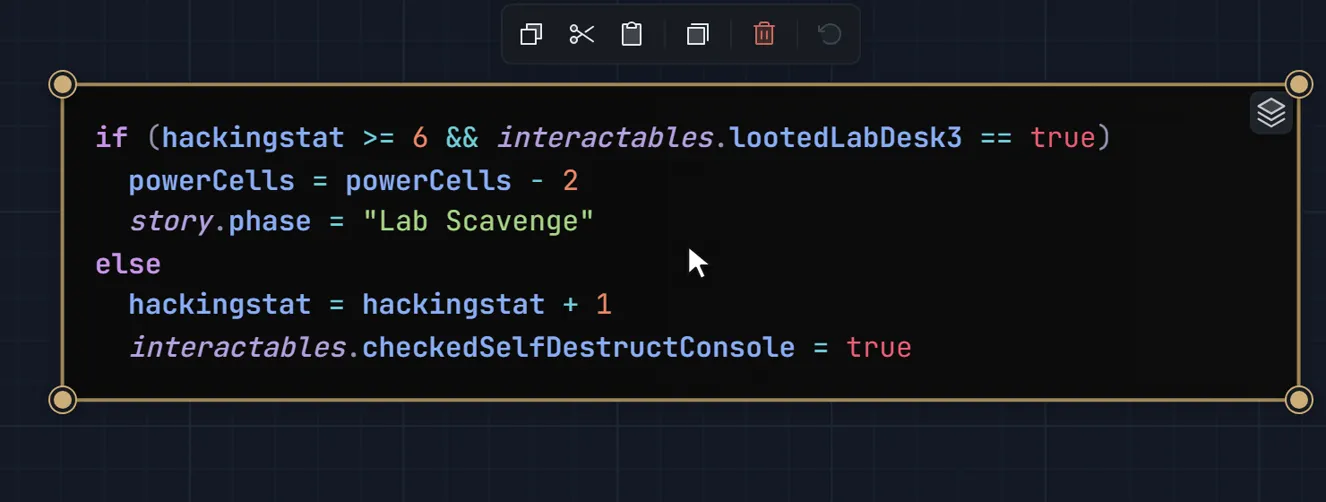Click "powerCells" at the line start

pos(212,181)
